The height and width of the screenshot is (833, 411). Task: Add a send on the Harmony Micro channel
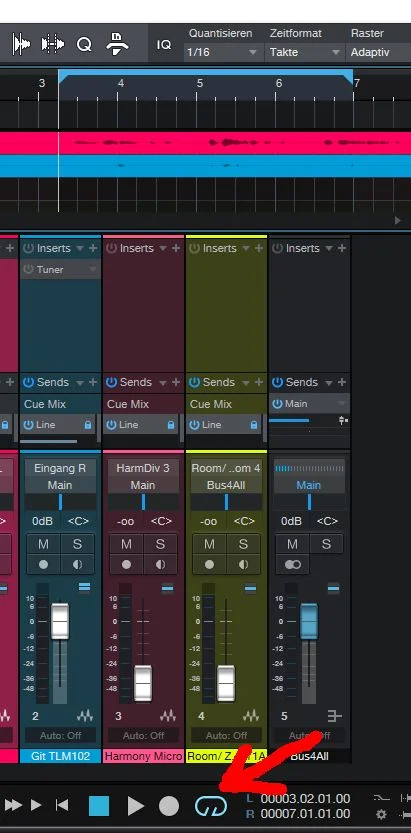point(176,382)
